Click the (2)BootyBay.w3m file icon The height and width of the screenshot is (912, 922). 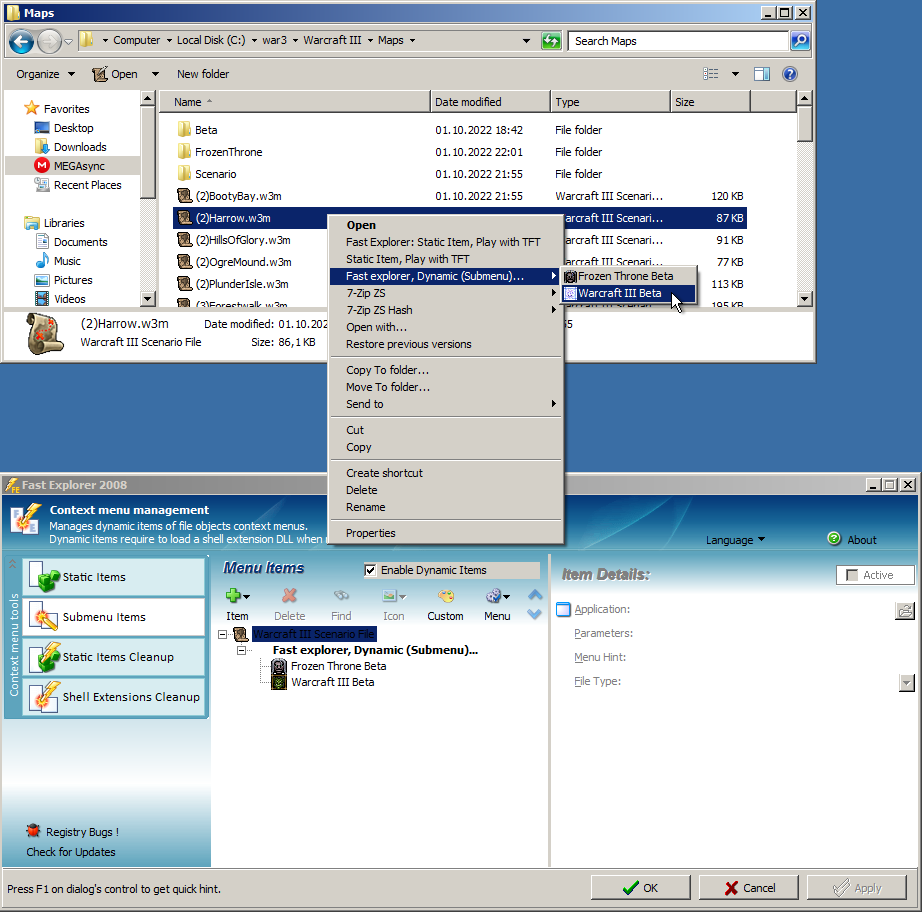[185, 196]
